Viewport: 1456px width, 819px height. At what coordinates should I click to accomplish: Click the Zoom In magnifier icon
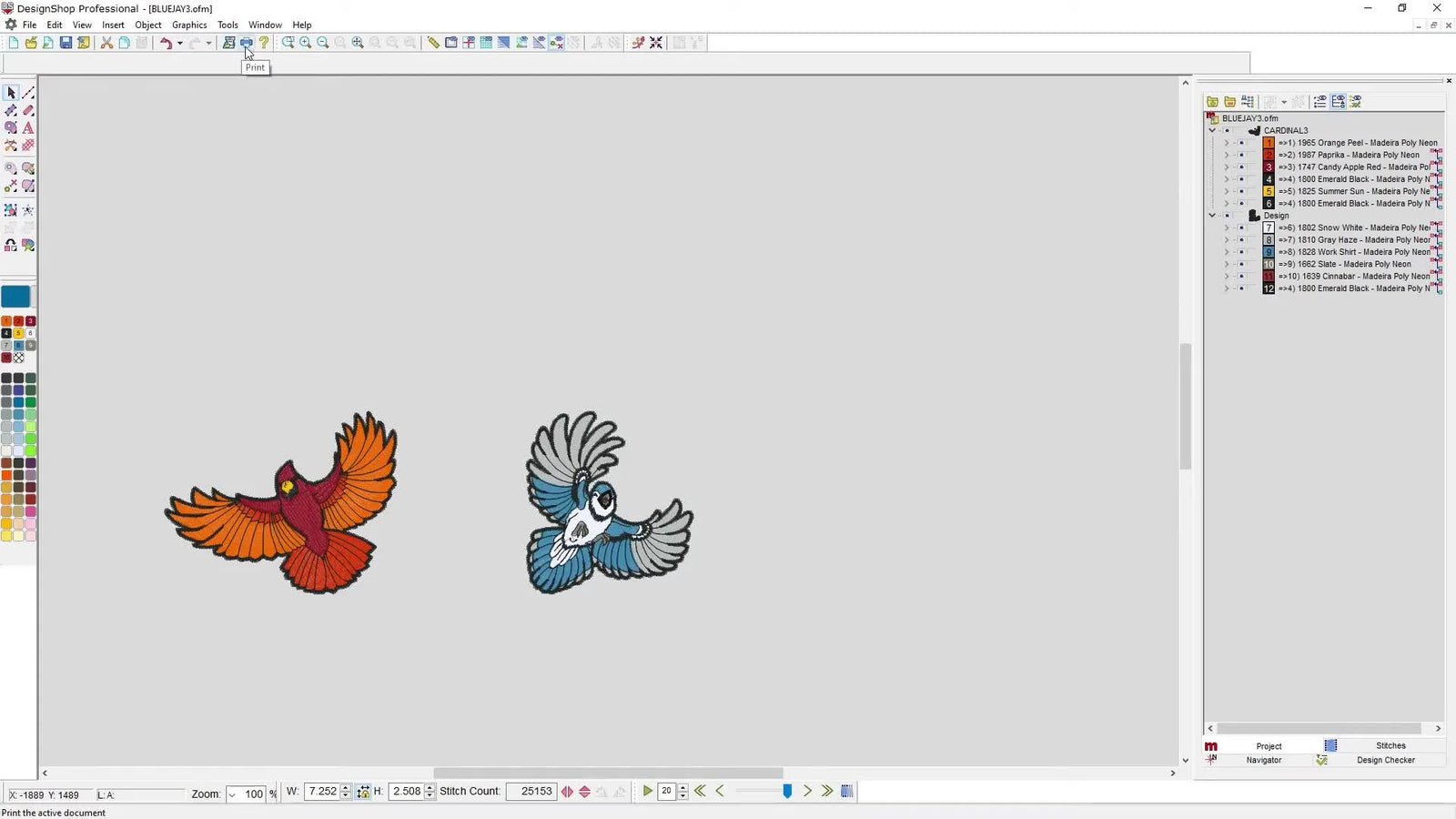pyautogui.click(x=306, y=43)
